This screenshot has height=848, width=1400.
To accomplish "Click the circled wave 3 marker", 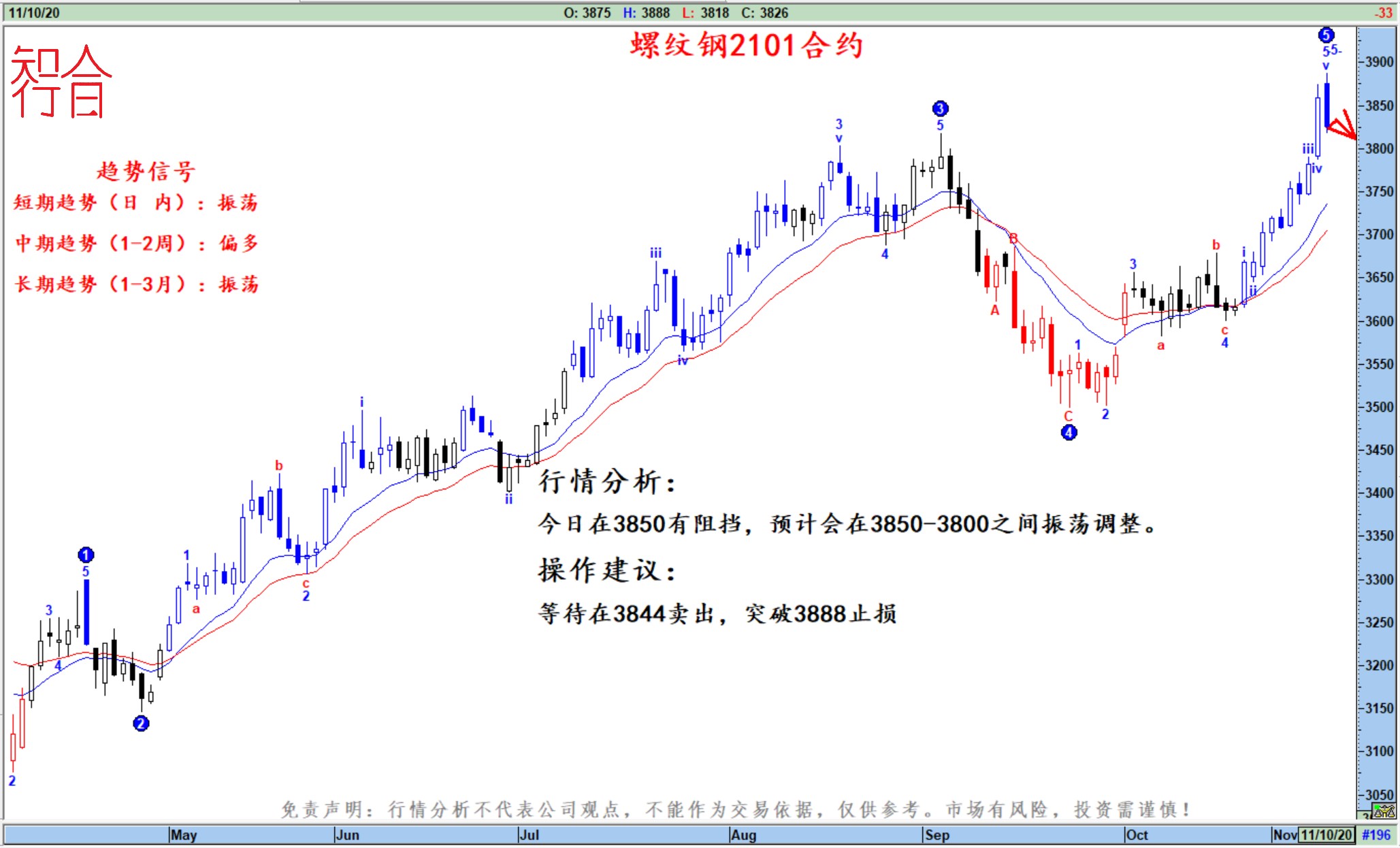I will 940,108.
